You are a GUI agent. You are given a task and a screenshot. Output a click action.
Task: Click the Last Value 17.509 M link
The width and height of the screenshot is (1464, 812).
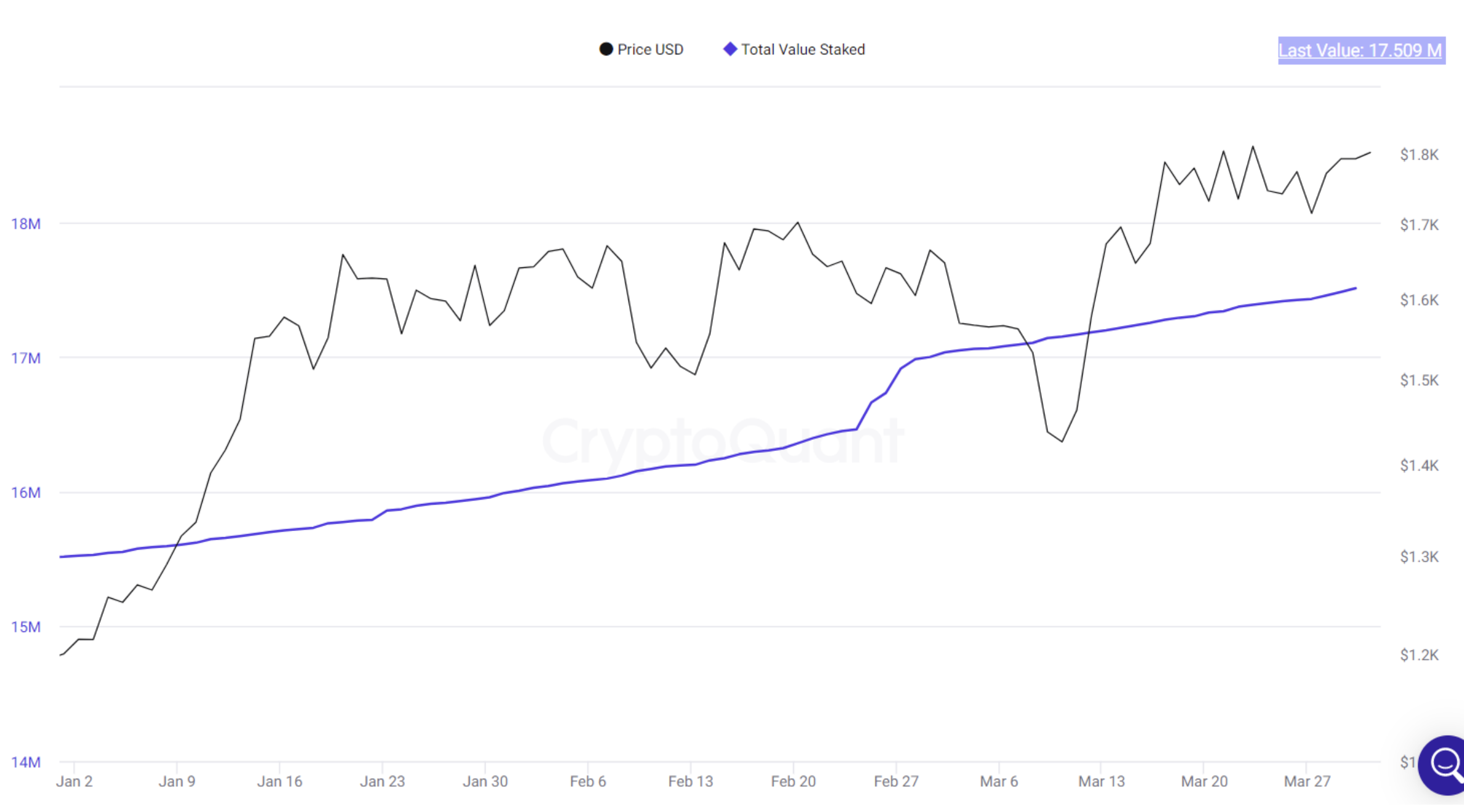tap(1361, 50)
